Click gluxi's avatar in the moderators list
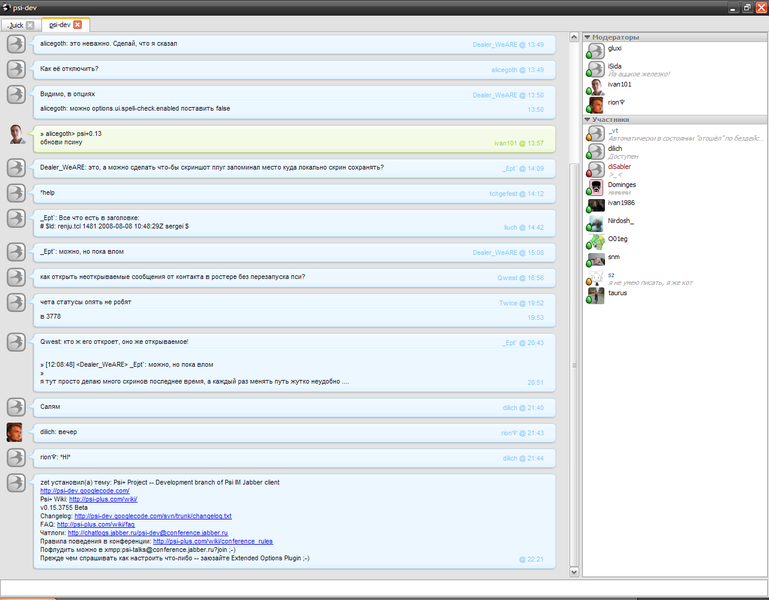The width and height of the screenshot is (769, 600). click(595, 51)
